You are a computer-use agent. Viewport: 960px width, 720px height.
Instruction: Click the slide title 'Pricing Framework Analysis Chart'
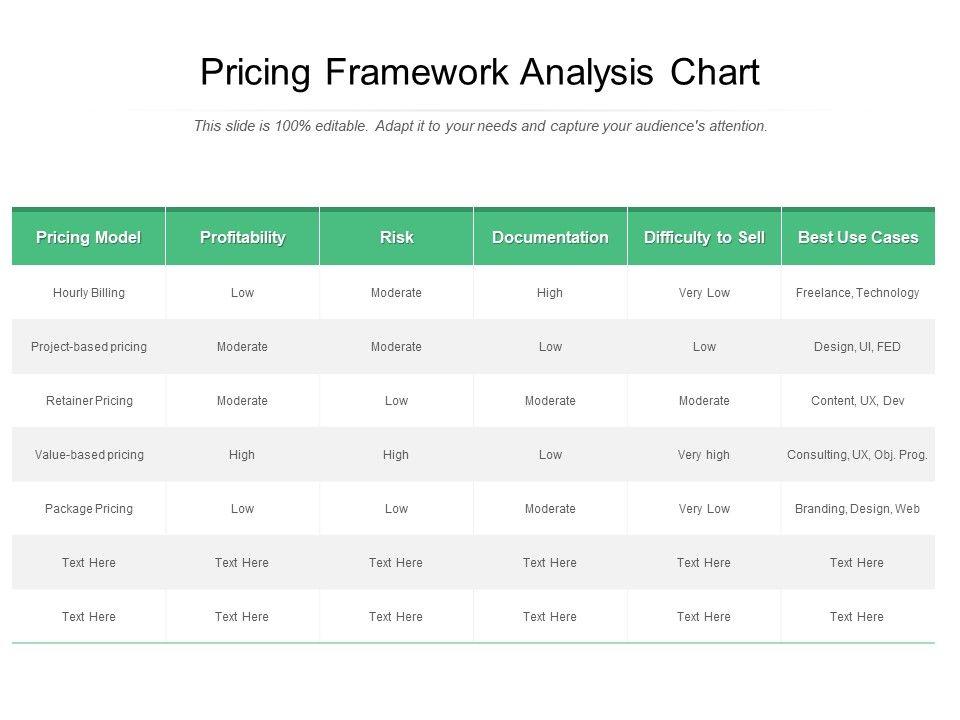click(480, 73)
